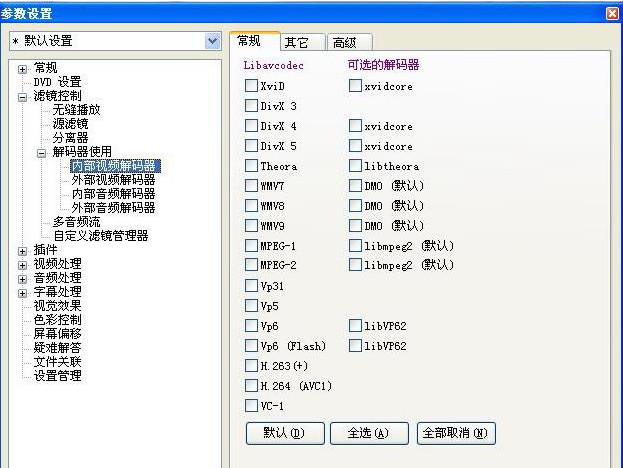
Task: Close the 参数设置 dialog window
Action: coord(612,13)
